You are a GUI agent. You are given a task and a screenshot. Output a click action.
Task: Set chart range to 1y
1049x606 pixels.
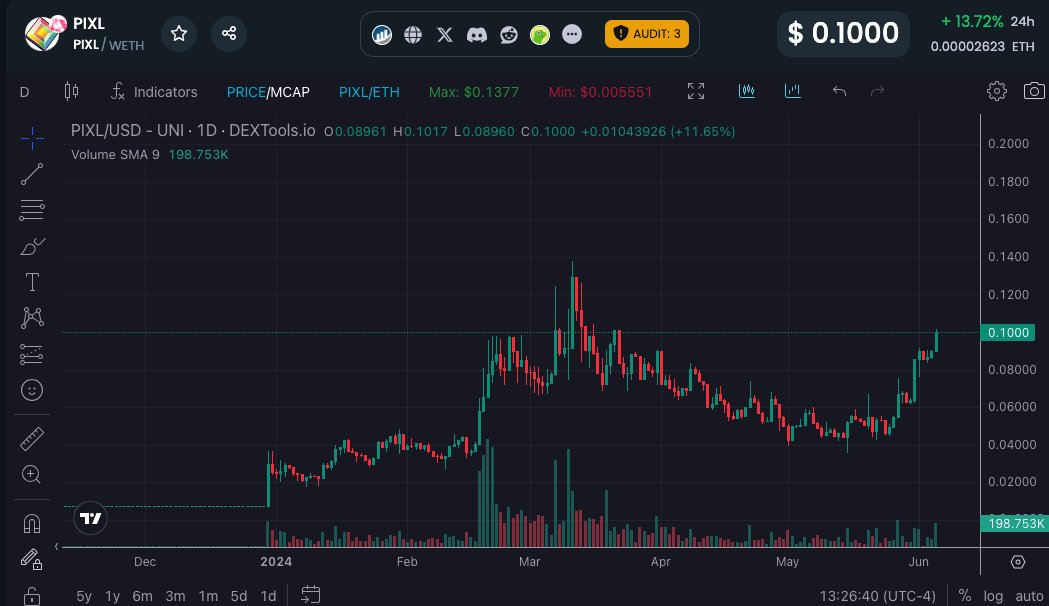tap(112, 596)
